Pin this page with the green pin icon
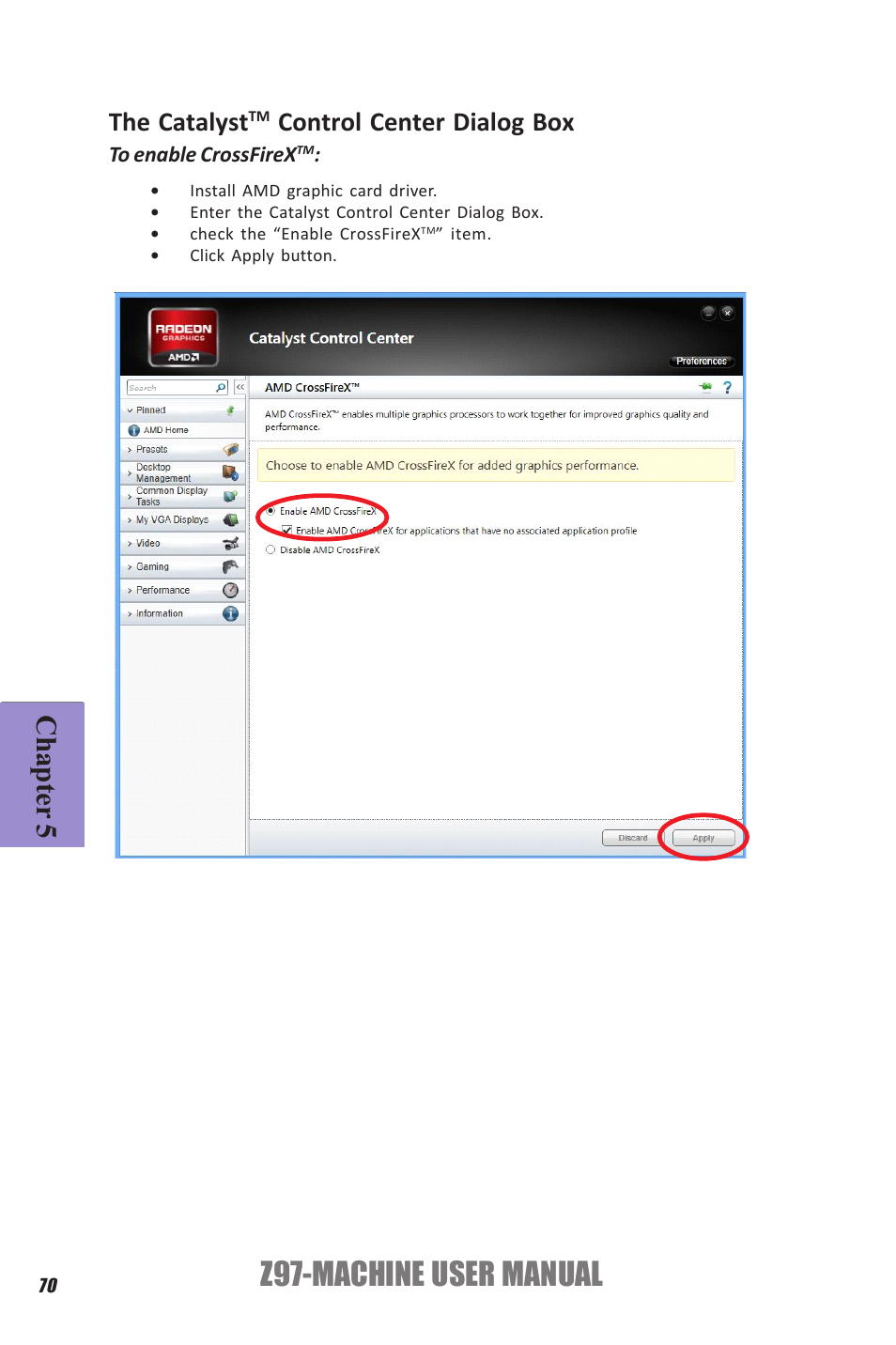Image resolution: width=896 pixels, height=1345 pixels. tap(705, 387)
